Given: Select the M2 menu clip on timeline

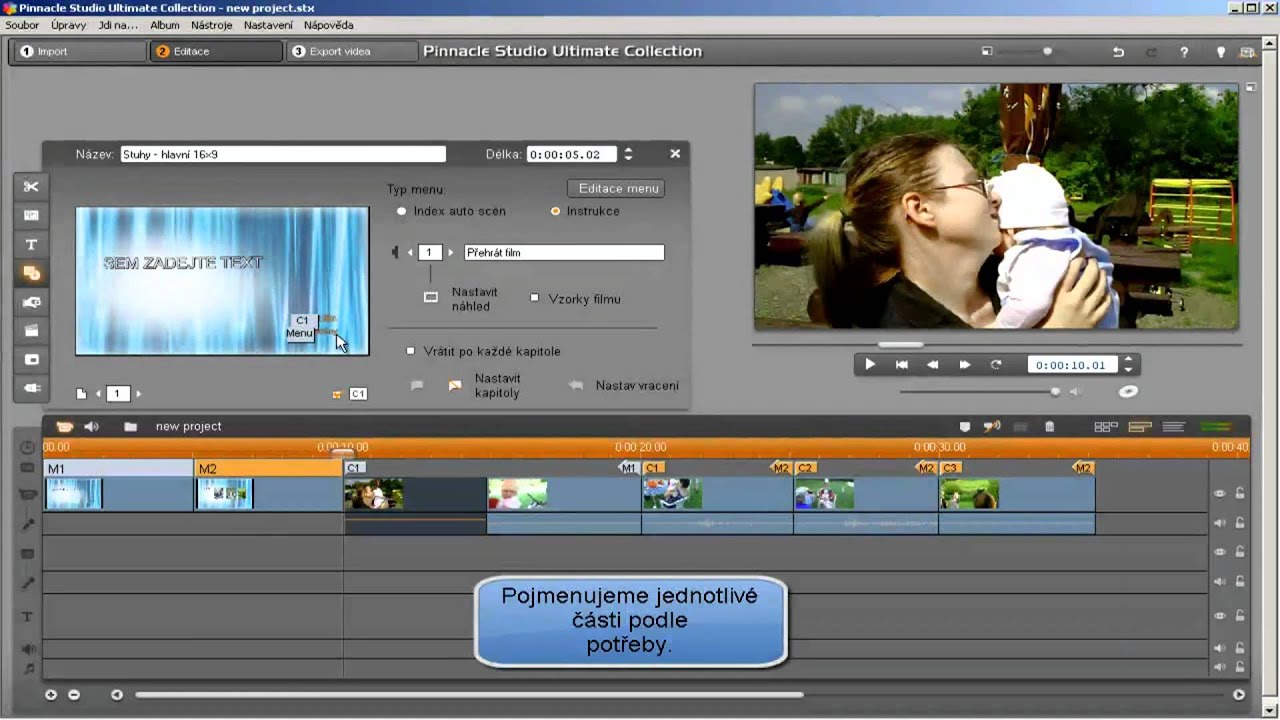Looking at the screenshot, I should [268, 484].
